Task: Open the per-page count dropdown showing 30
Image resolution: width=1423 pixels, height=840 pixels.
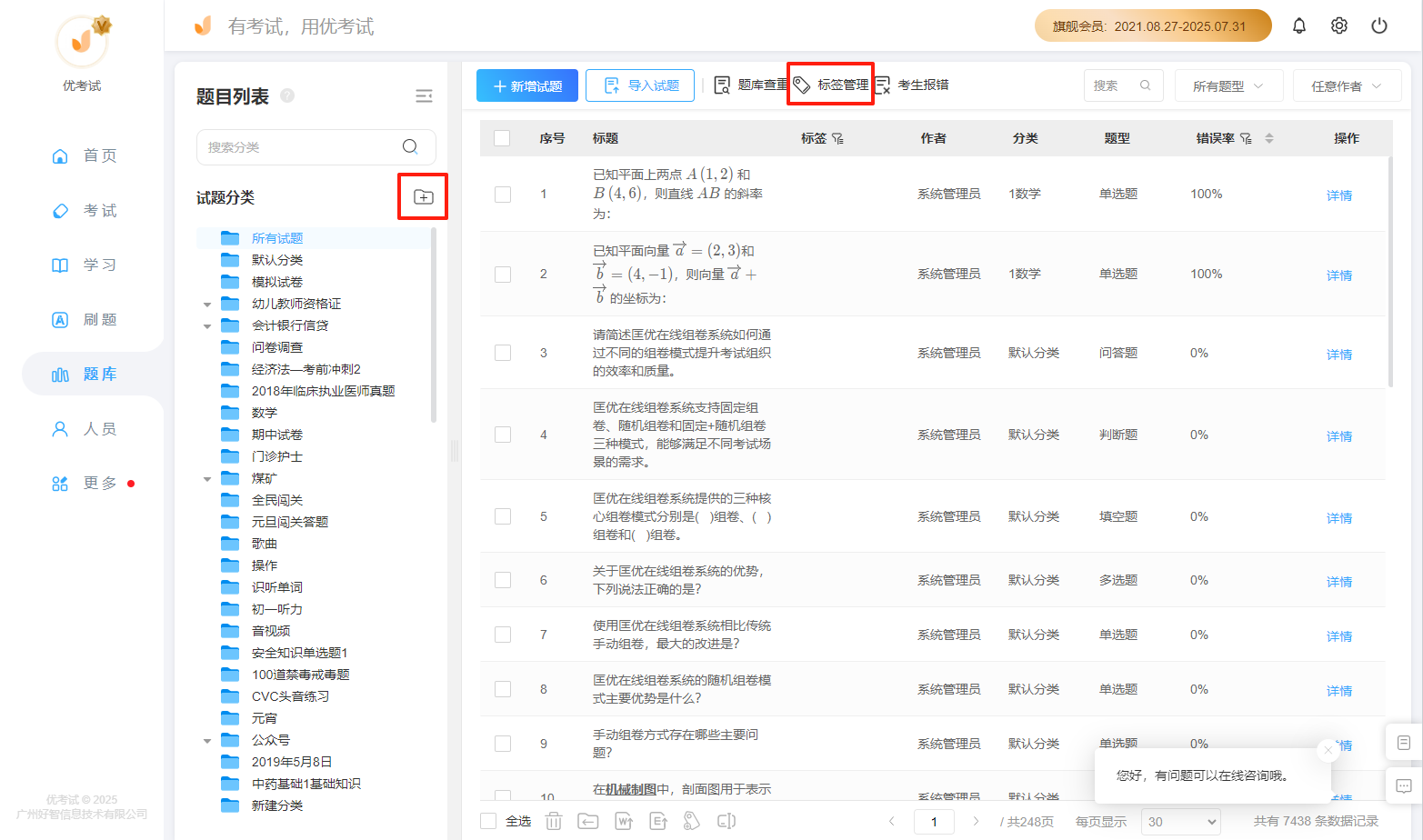Action: tap(1181, 822)
